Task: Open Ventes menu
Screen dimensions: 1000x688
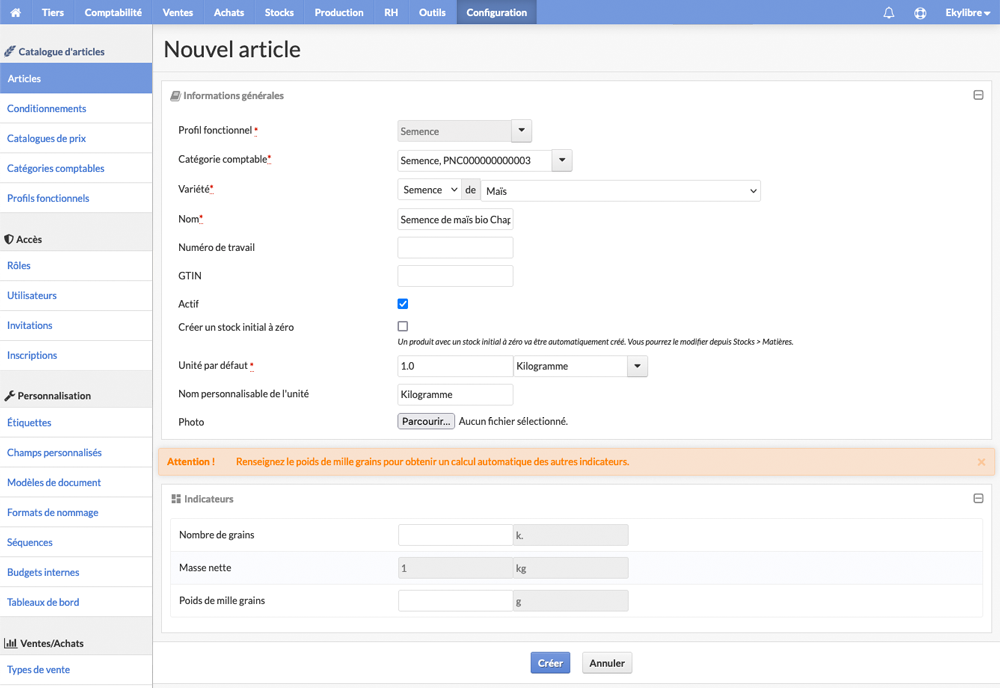Action: (178, 12)
